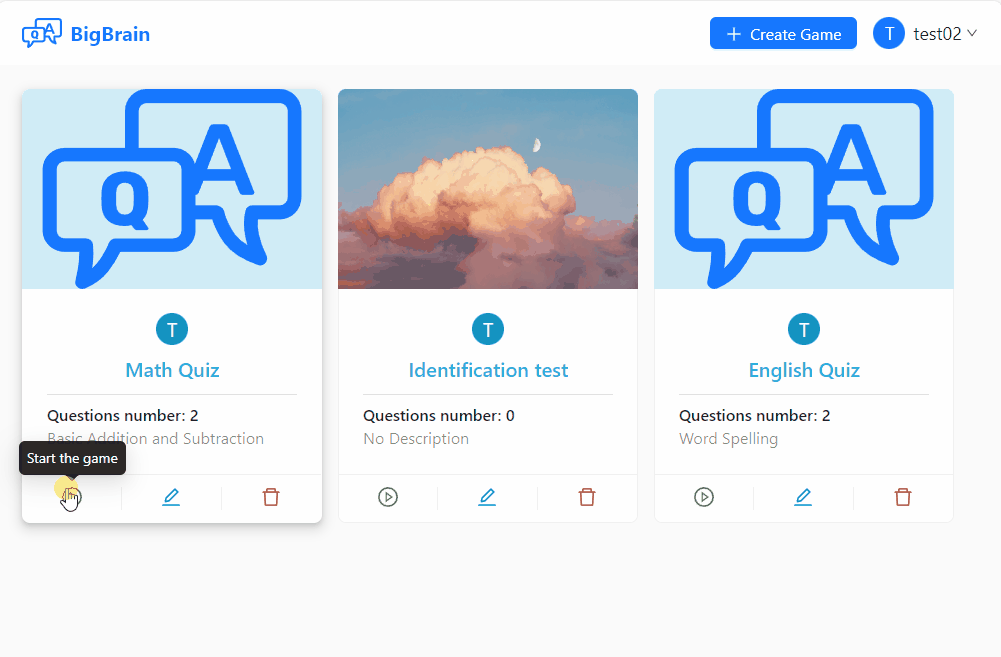Click the English Quiz cover thumbnail
Viewport: 1001px width, 657px height.
(804, 189)
